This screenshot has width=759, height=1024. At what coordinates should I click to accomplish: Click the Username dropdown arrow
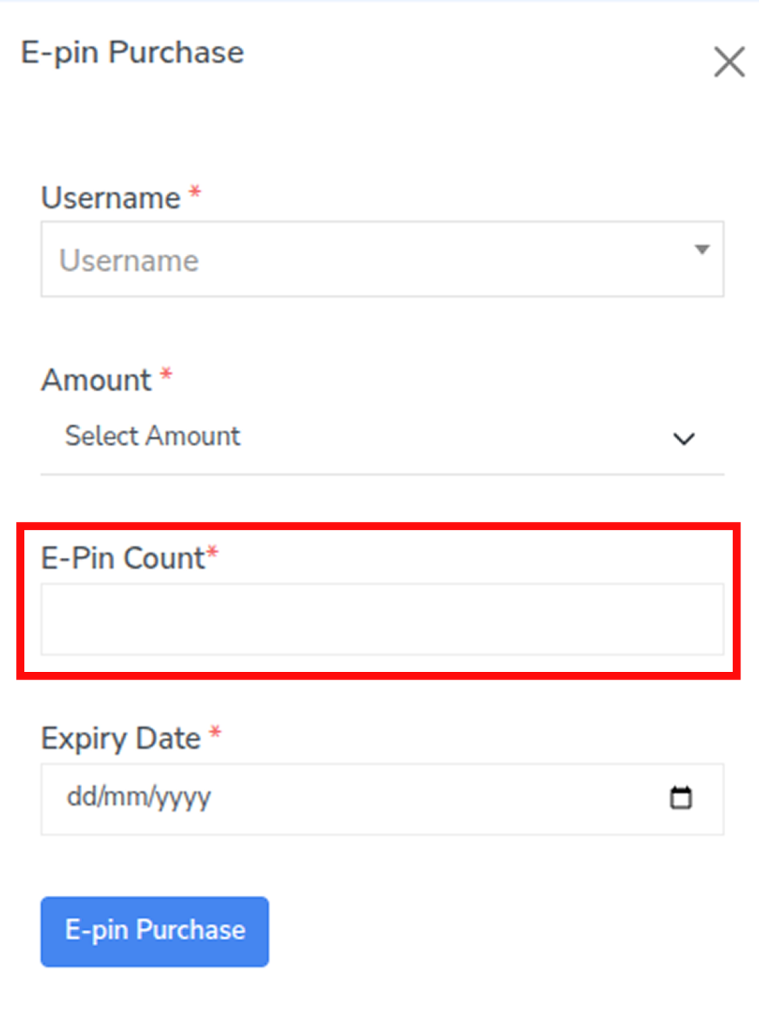(702, 249)
